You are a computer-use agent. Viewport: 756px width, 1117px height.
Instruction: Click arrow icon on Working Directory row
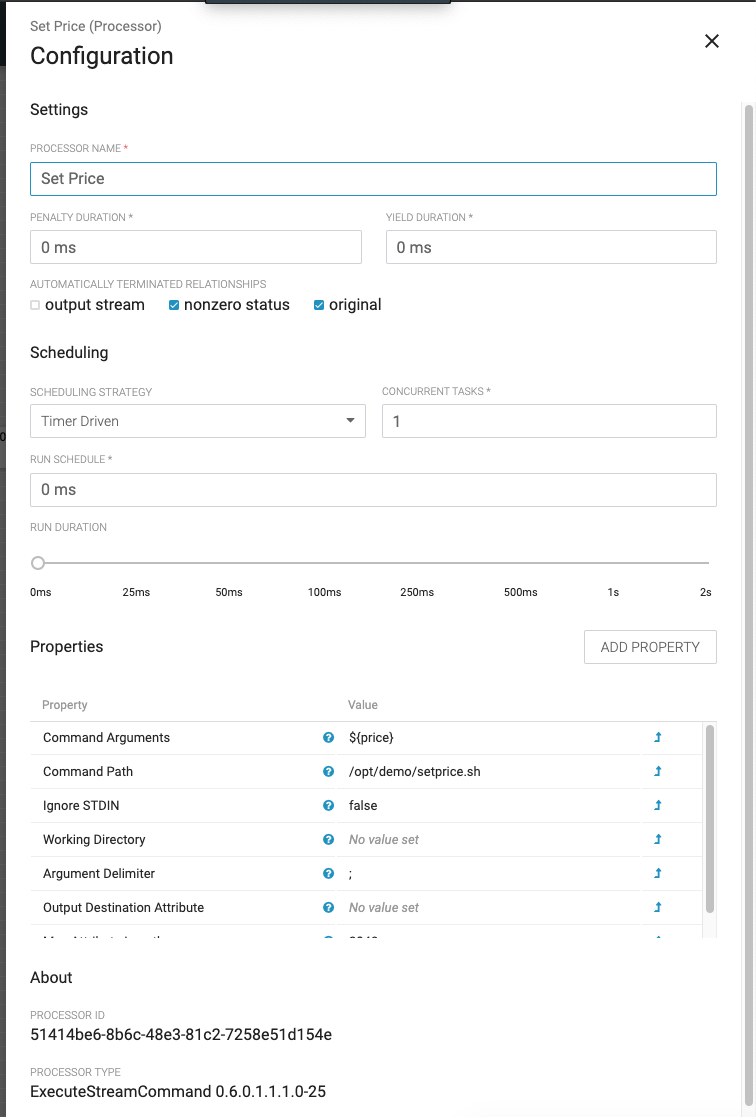[658, 840]
